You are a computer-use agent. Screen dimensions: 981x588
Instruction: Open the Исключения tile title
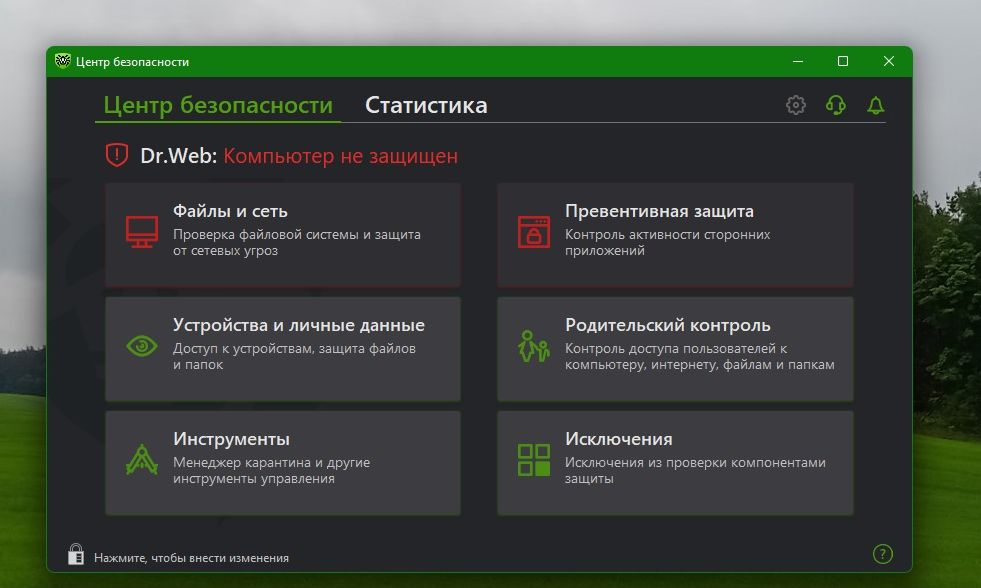618,438
